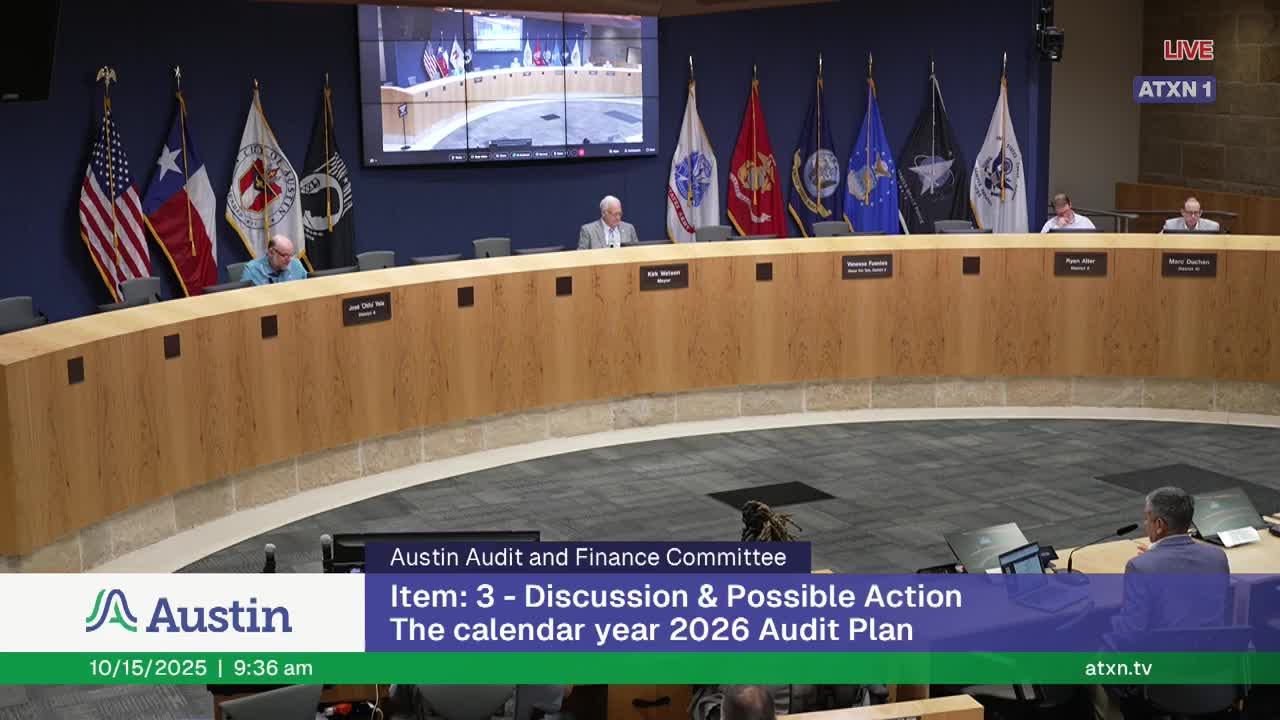Click the Vanessa Fuentes nameplate
Screen dimensions: 1280x720
click(867, 266)
